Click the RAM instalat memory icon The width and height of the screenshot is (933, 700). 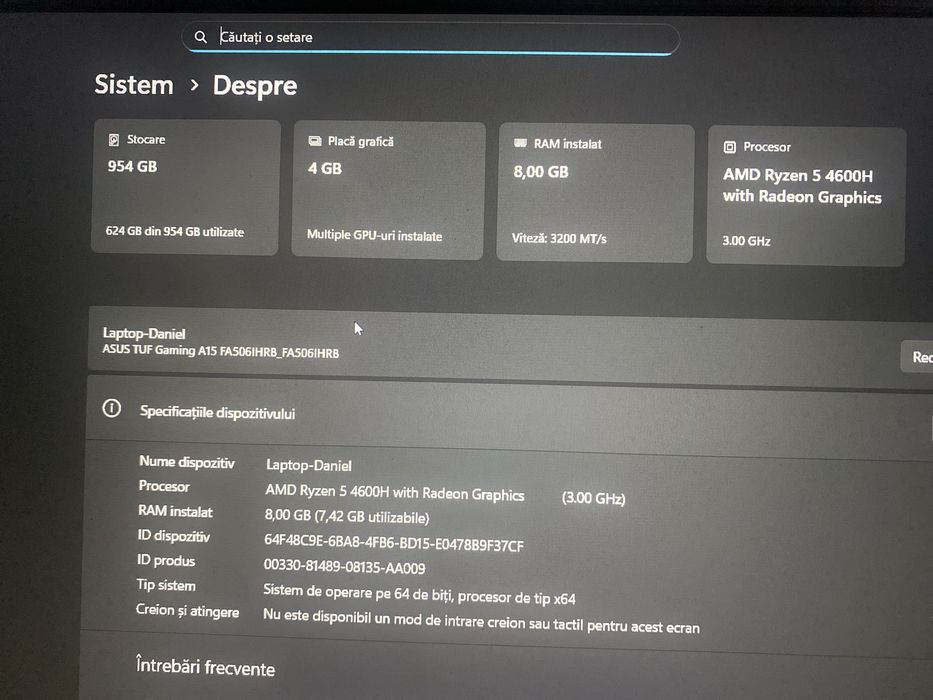coord(520,143)
